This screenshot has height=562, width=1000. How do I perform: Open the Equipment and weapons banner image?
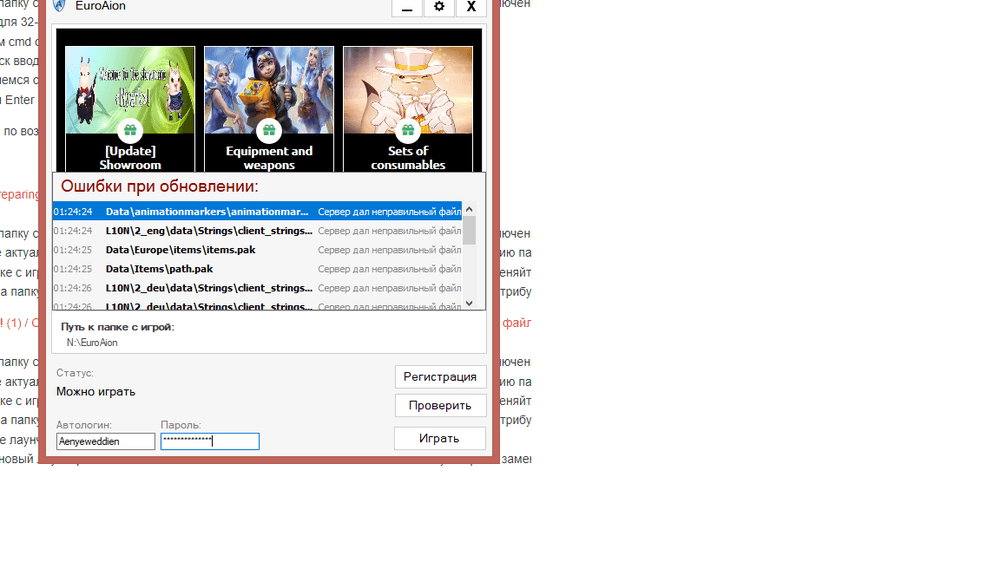(268, 88)
